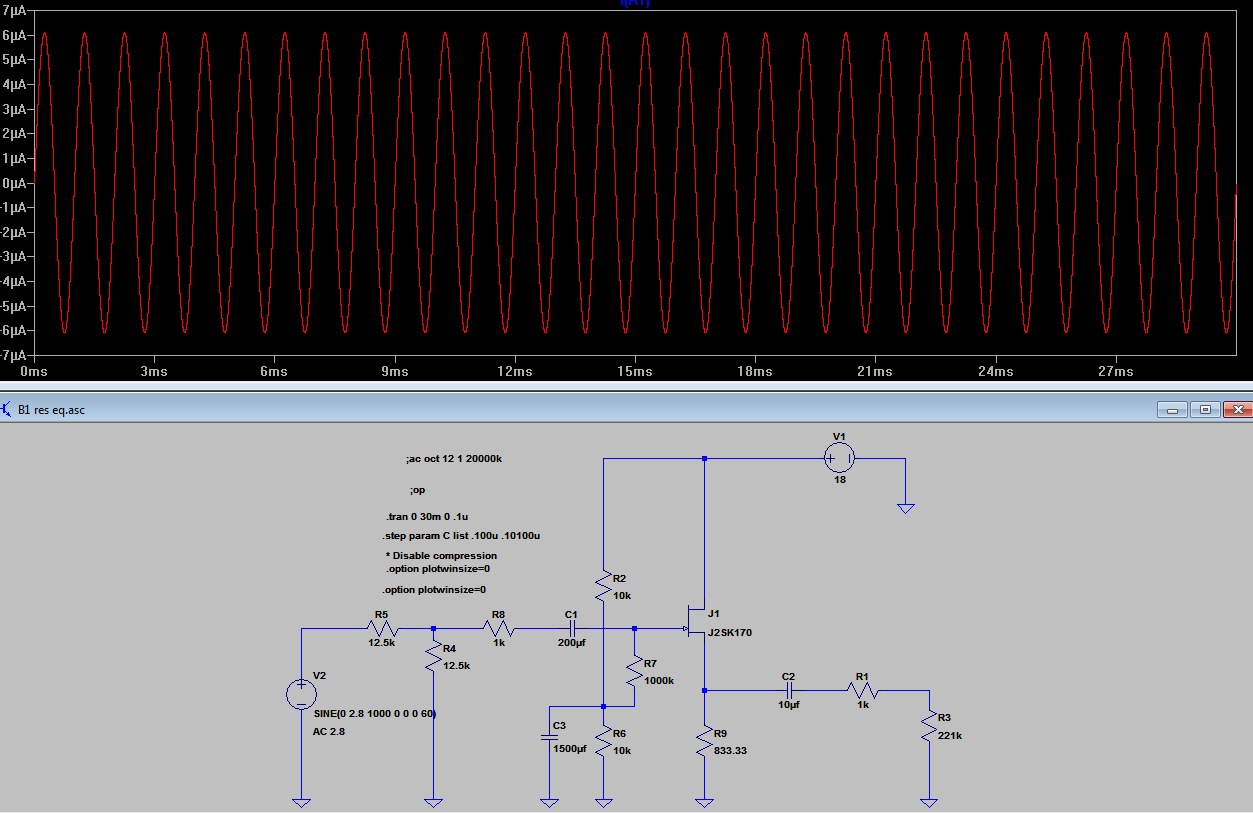Select the V1 voltage source symbol
This screenshot has height=813, width=1253.
(838, 459)
